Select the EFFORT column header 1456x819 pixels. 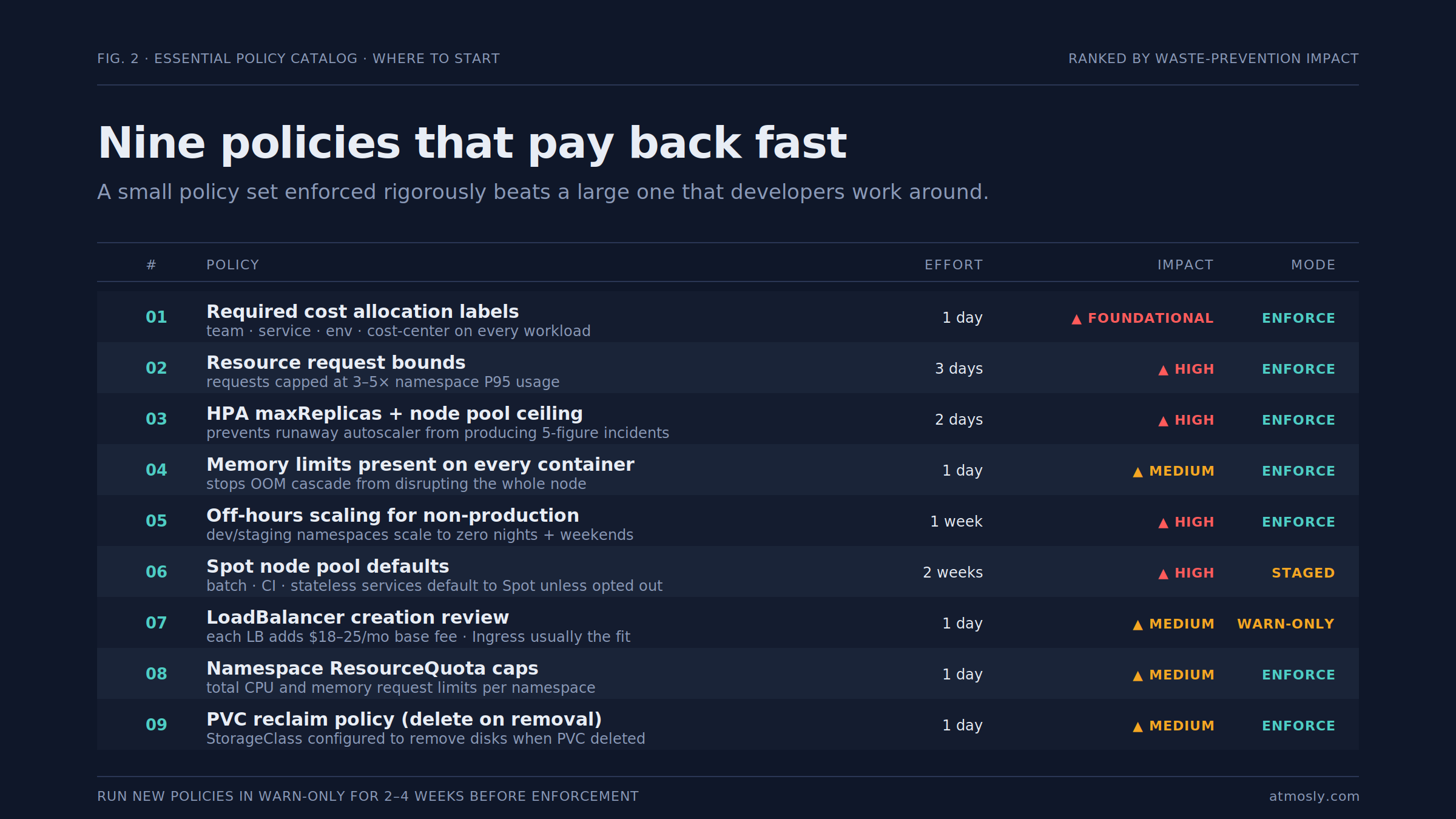[x=954, y=265]
